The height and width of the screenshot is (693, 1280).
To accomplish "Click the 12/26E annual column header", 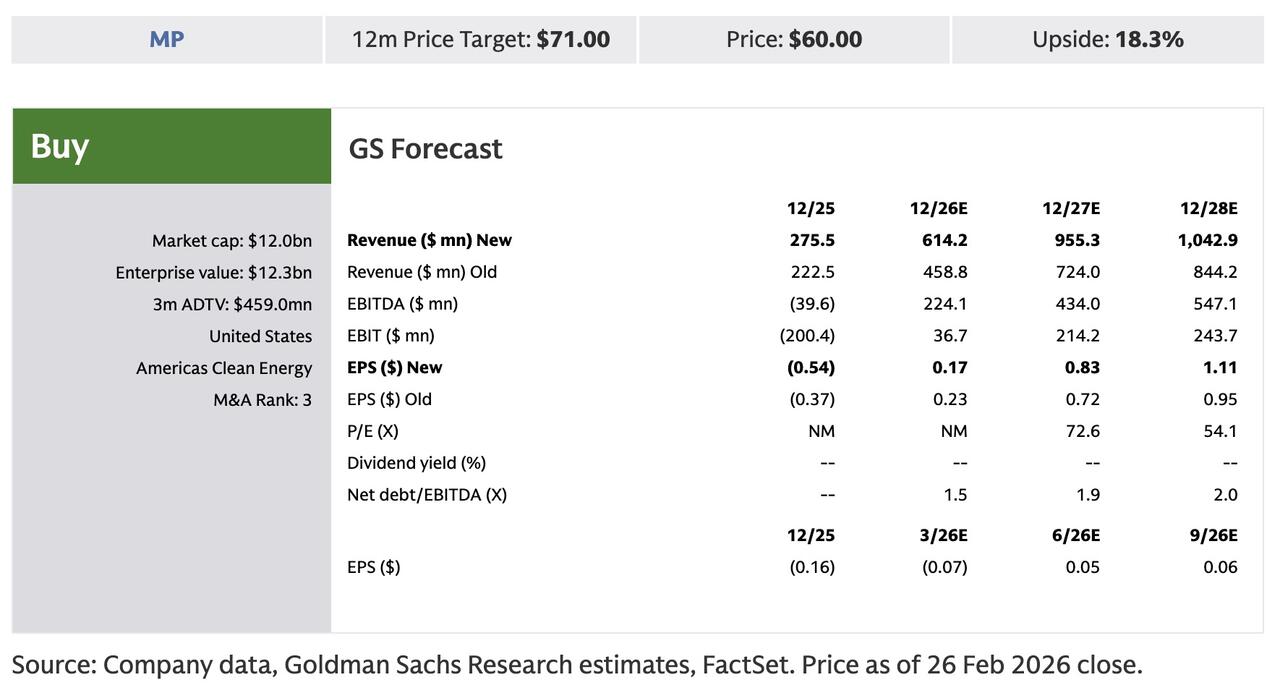I will [938, 208].
